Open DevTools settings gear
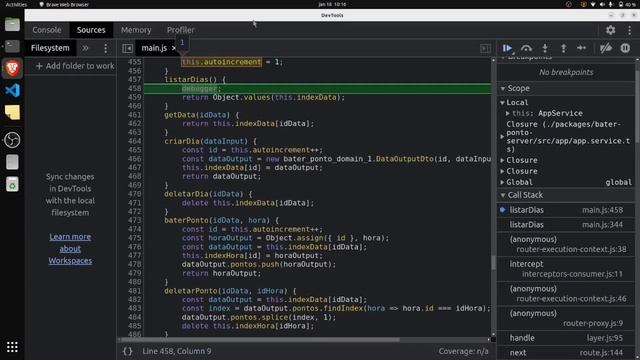 tap(610, 30)
